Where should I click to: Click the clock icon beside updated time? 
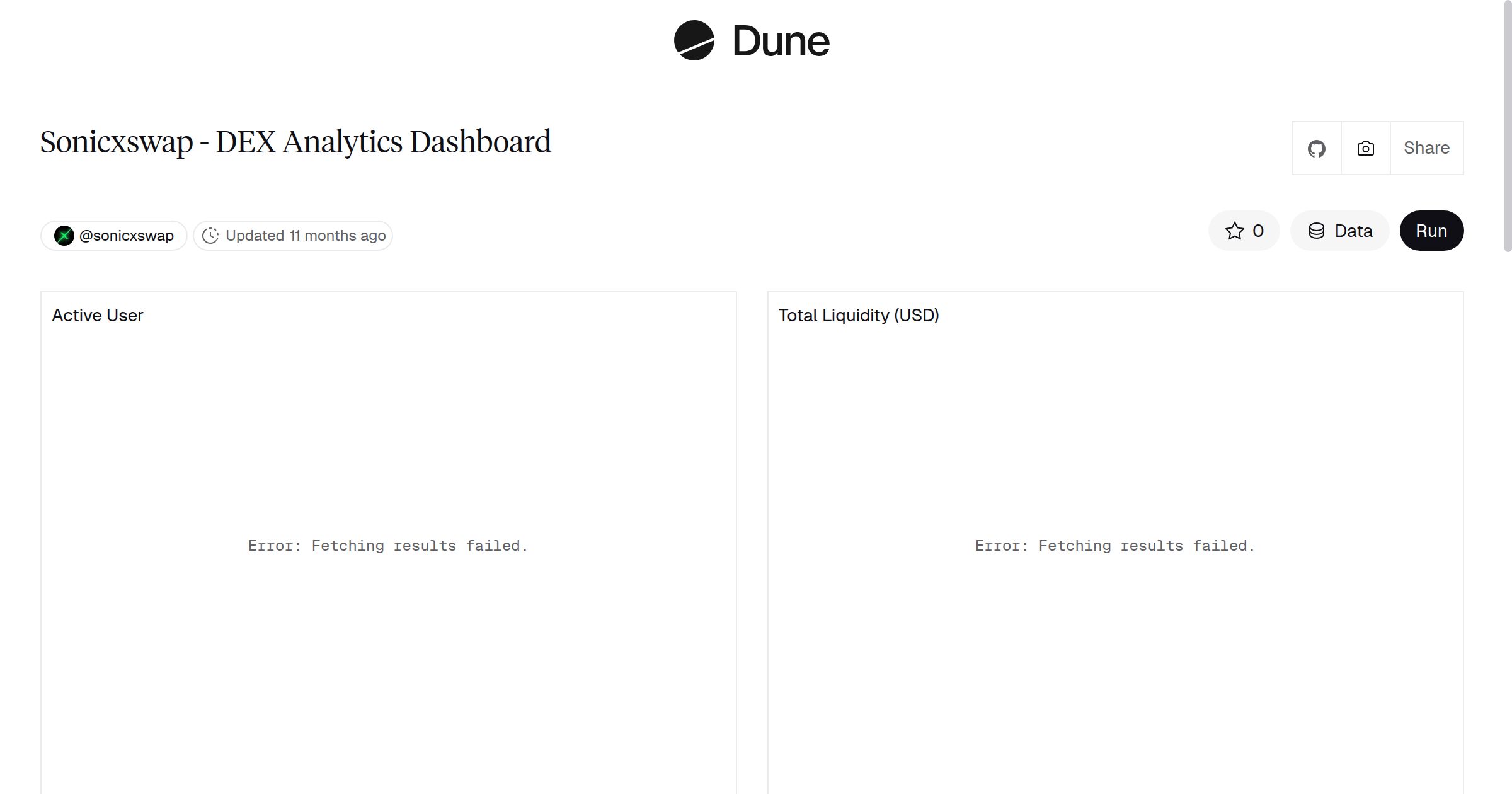(211, 235)
